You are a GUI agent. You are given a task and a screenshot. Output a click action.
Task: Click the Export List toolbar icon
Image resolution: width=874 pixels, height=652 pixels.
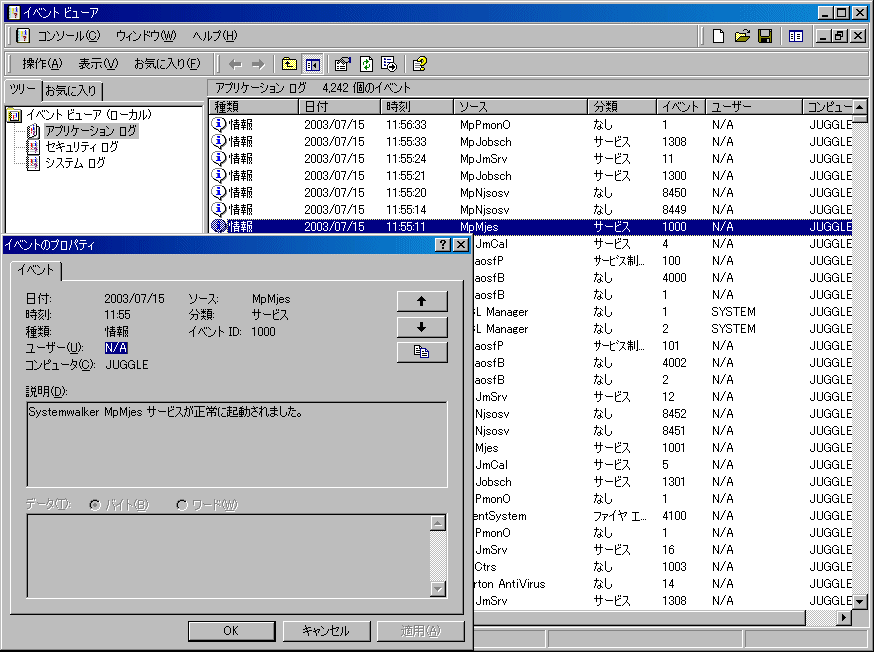(389, 64)
